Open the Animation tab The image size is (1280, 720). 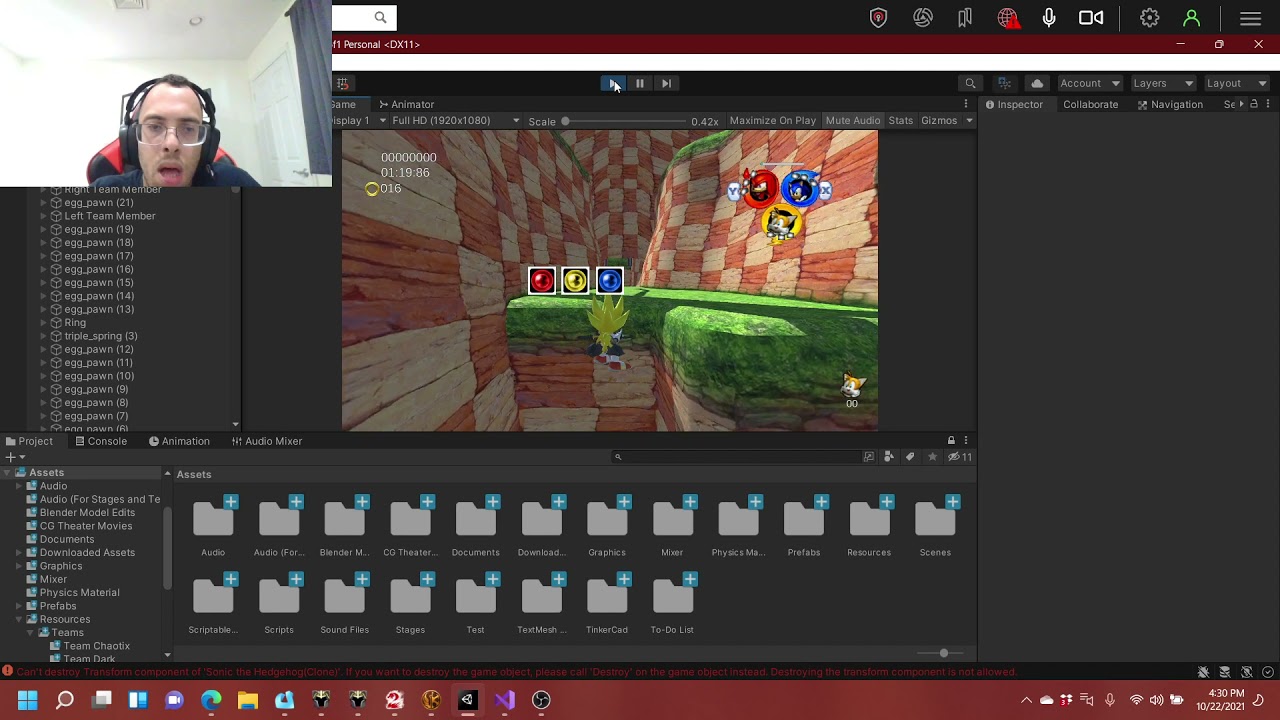coord(179,441)
